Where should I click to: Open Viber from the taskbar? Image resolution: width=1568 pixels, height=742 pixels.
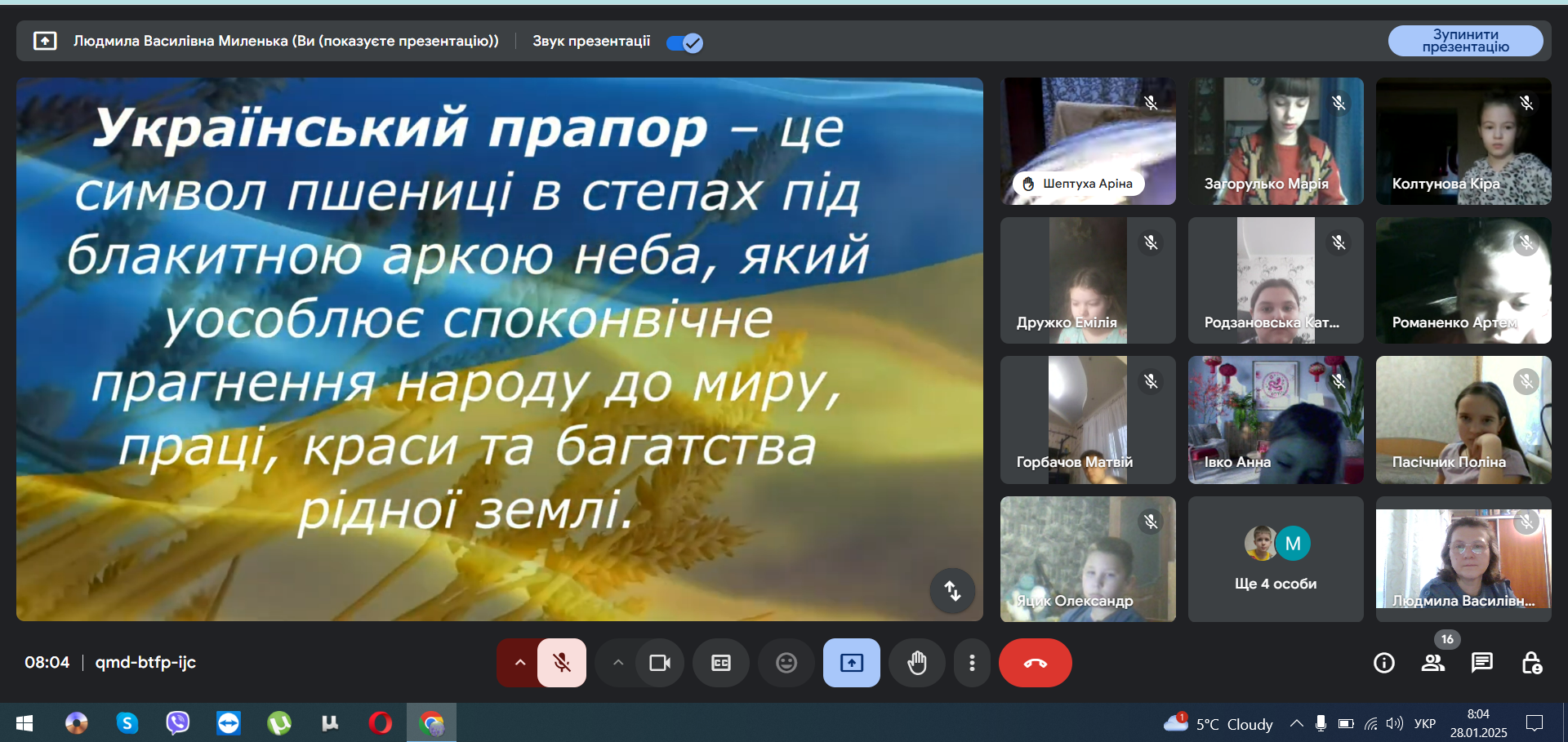coord(178,723)
